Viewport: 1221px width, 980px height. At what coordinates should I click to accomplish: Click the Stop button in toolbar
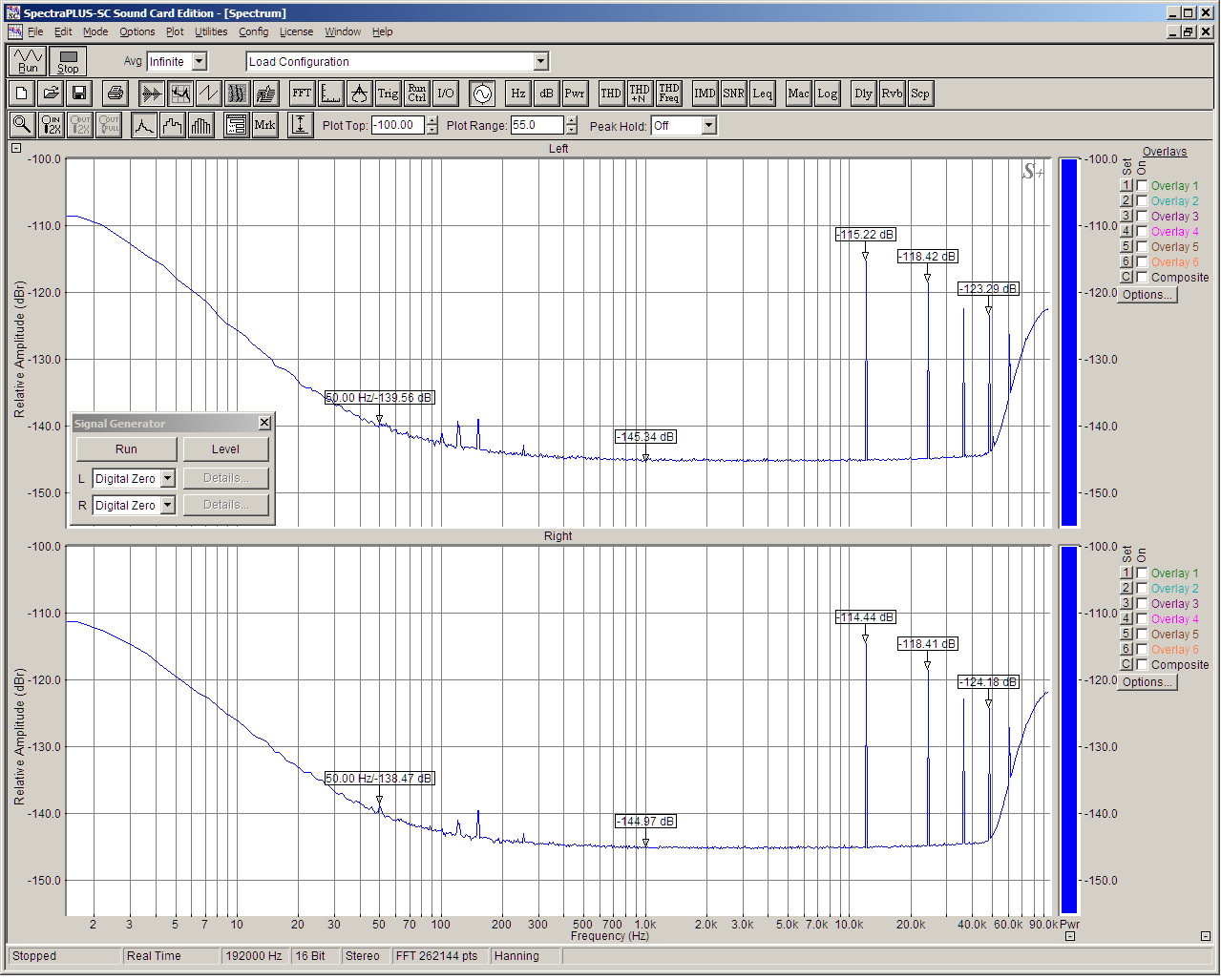(x=68, y=61)
